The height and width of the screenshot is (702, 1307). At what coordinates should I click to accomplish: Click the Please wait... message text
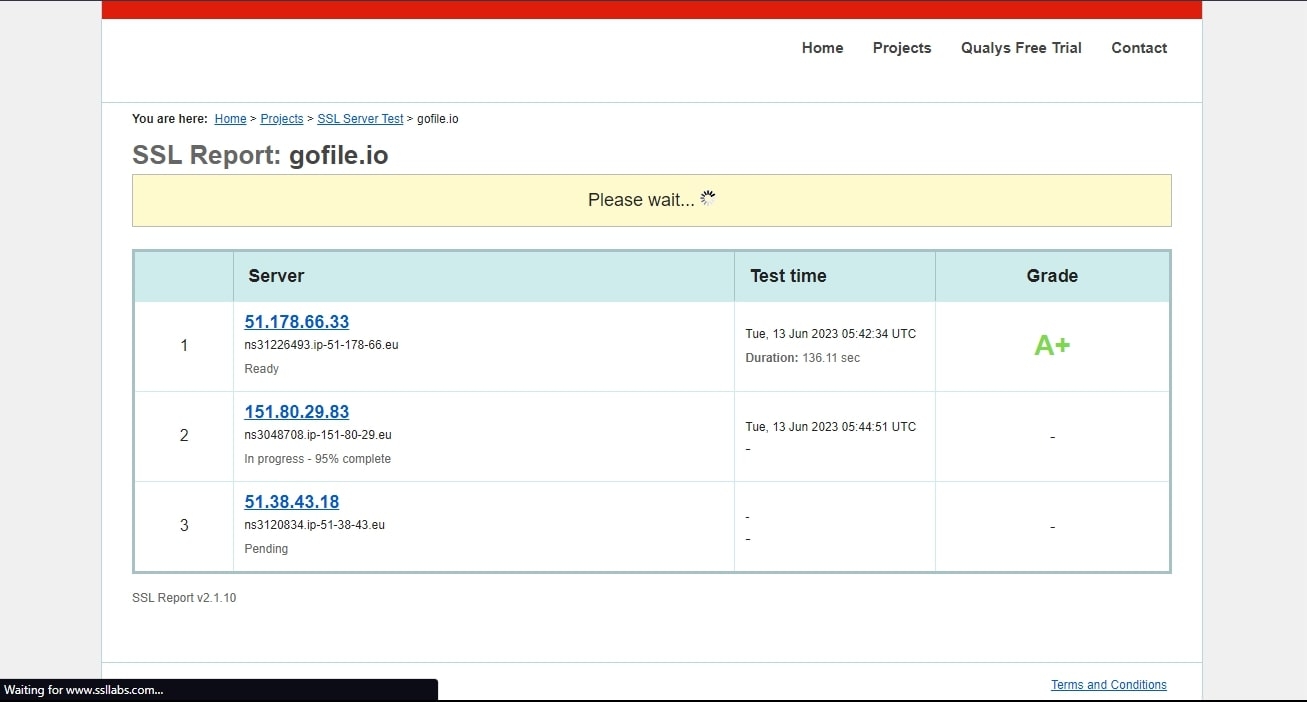pyautogui.click(x=641, y=200)
